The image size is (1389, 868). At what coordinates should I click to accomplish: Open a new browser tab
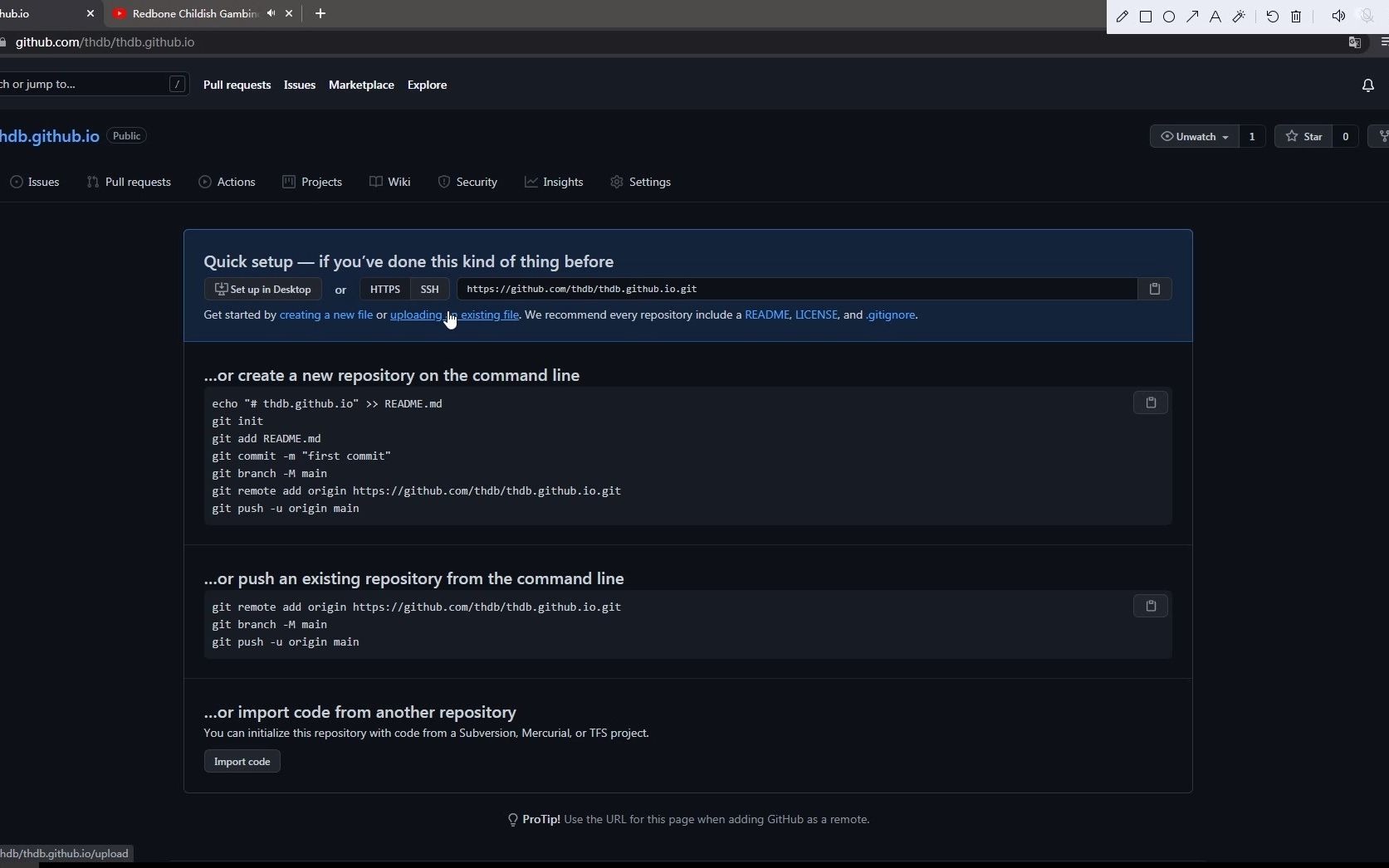[x=320, y=13]
